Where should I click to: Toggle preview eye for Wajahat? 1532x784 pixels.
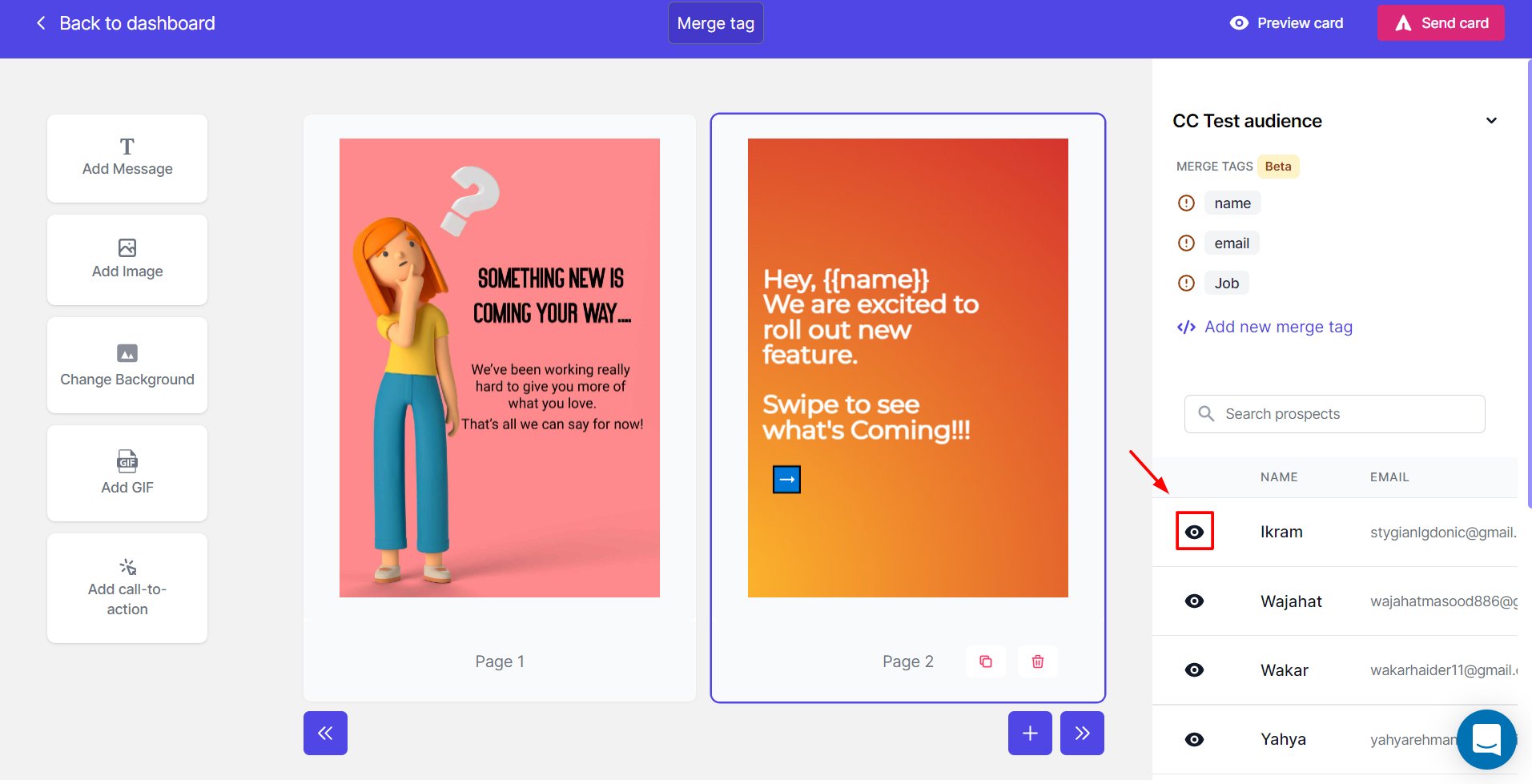click(x=1194, y=601)
